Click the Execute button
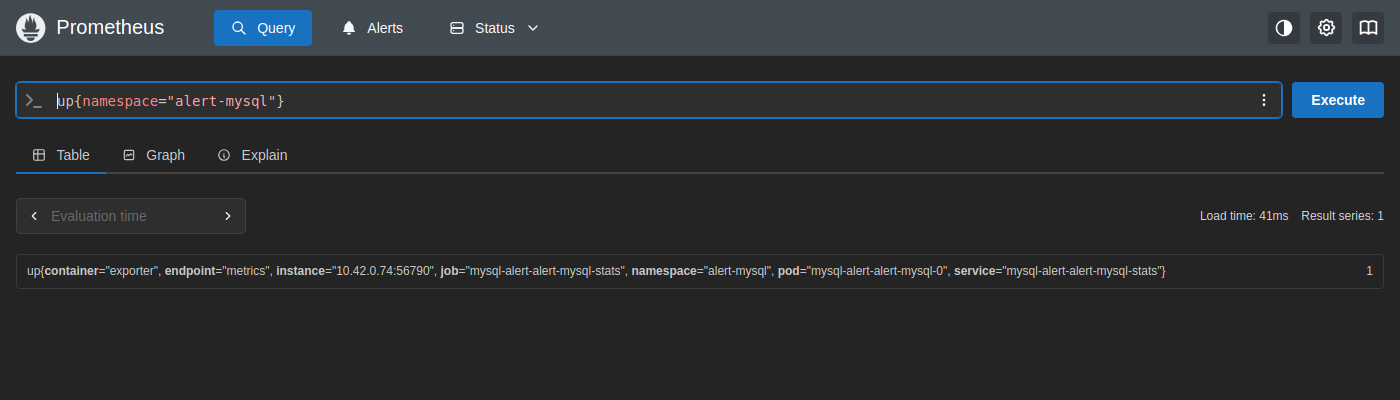This screenshot has height=400, width=1400. pyautogui.click(x=1338, y=100)
